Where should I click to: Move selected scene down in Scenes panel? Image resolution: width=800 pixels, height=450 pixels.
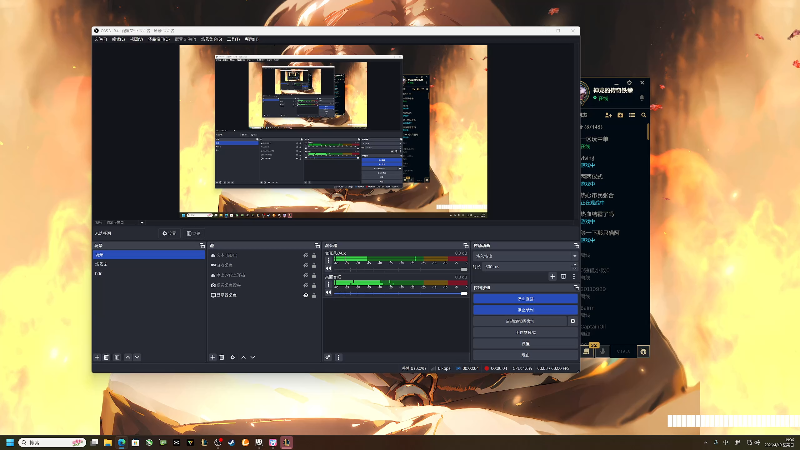(137, 358)
